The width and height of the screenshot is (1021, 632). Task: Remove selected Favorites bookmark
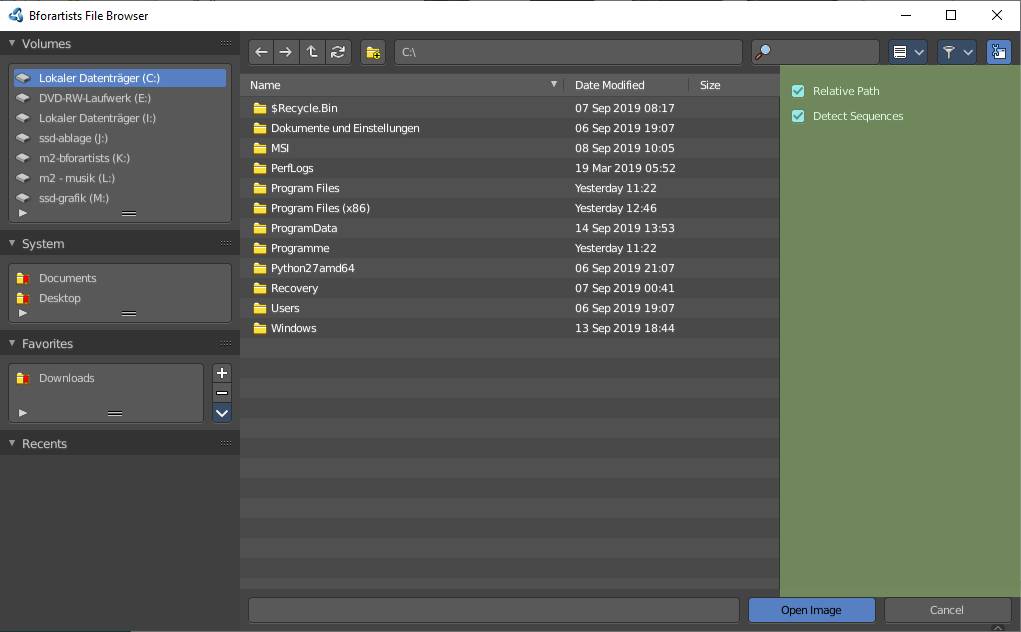pyautogui.click(x=222, y=393)
